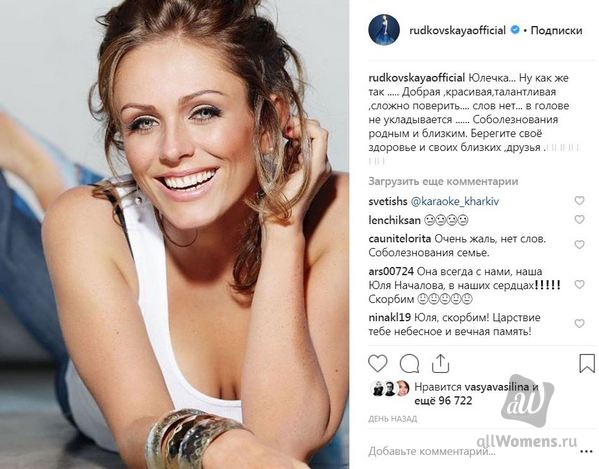Screen dimensions: 599x469
Task: Like ninakl19 comment heart
Action: coord(580,323)
